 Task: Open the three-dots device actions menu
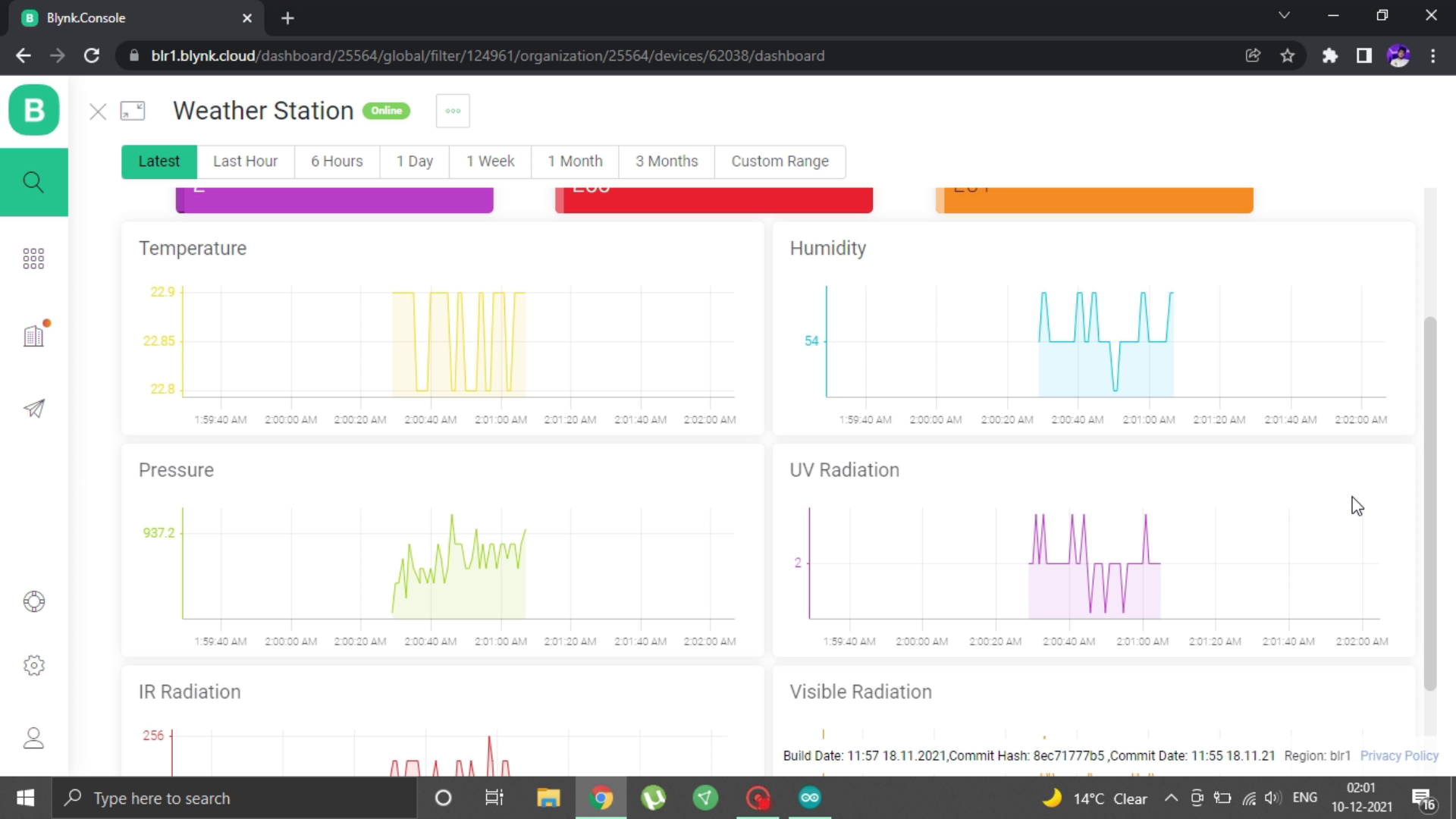[453, 111]
